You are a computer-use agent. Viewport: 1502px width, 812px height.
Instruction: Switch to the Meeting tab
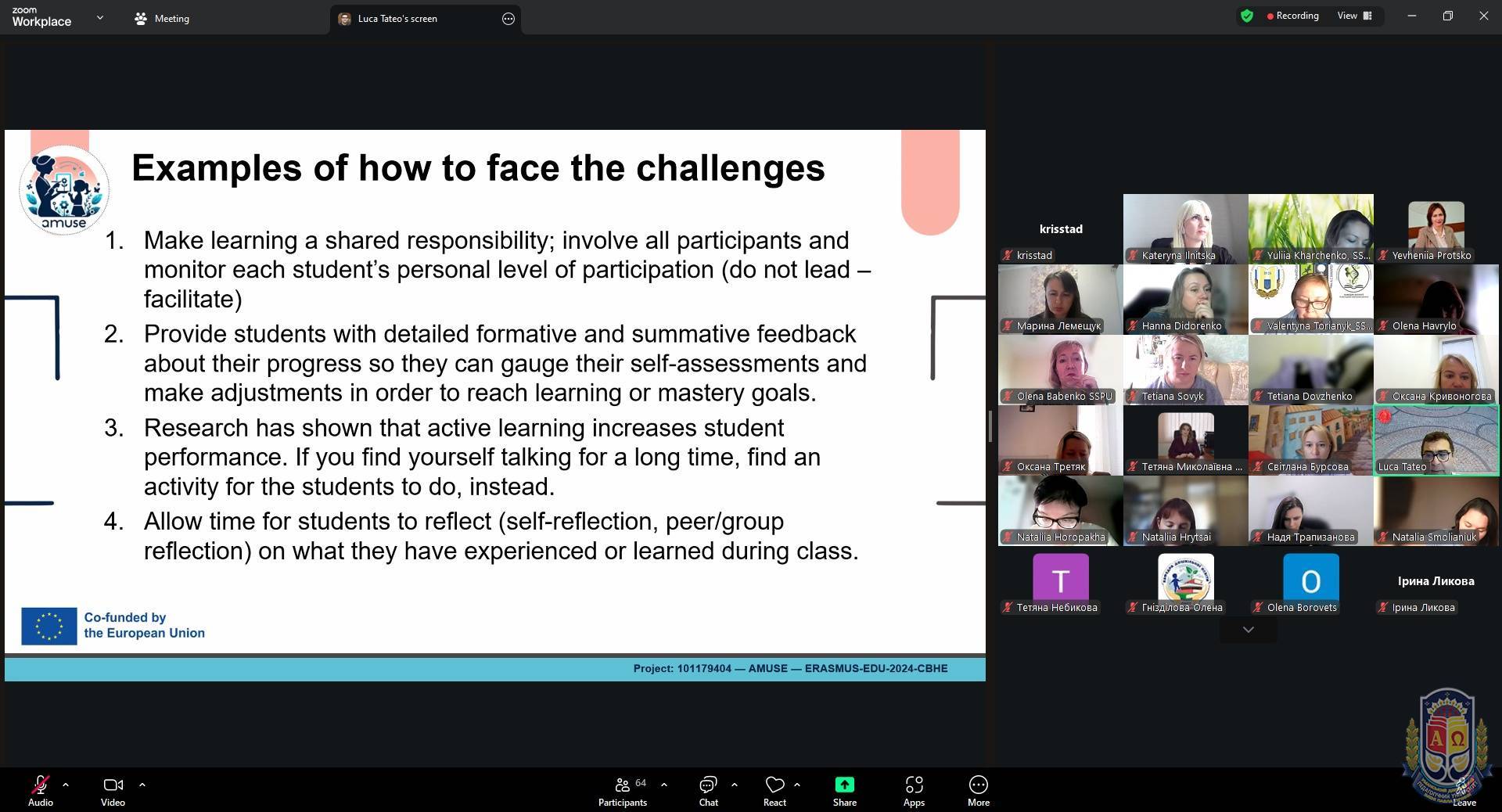(x=162, y=19)
